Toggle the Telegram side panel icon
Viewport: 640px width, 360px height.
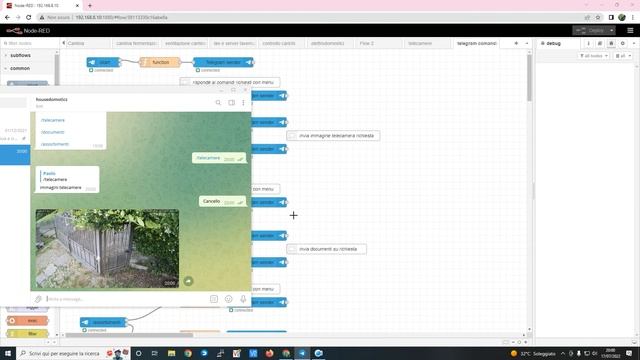(231, 102)
